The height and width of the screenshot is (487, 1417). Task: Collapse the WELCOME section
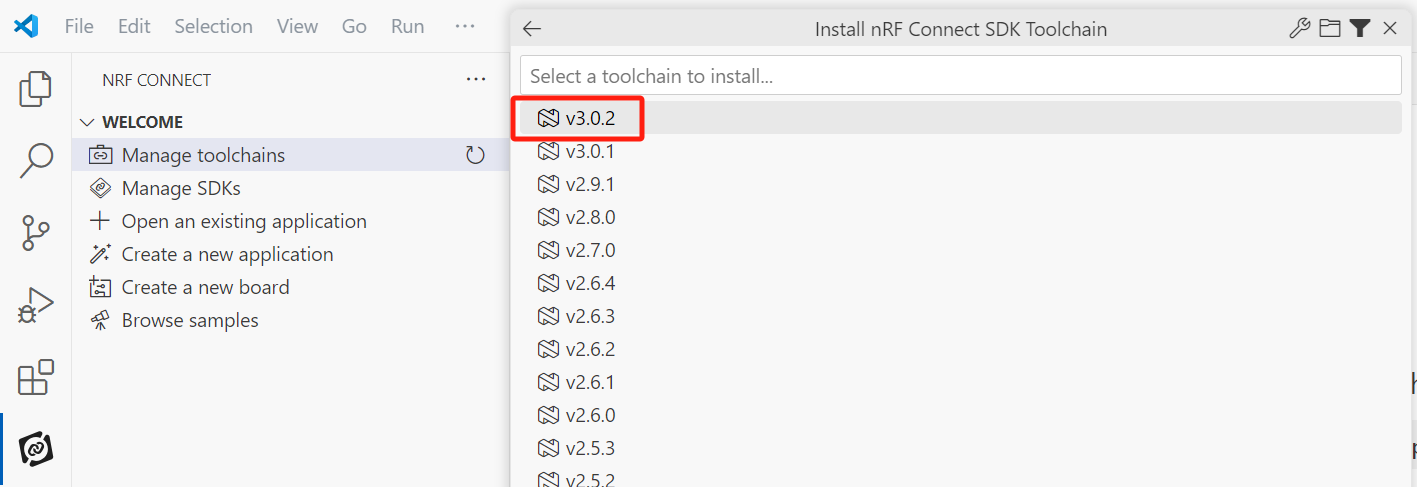tap(87, 122)
